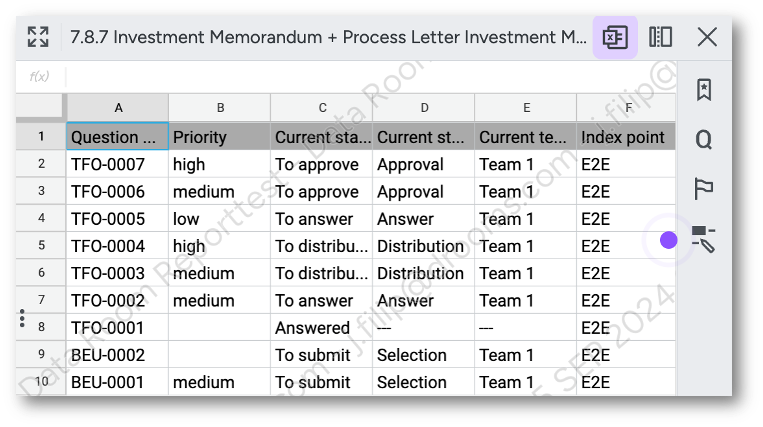Select the Index point header cell
This screenshot has width=763, height=427.
626,137
